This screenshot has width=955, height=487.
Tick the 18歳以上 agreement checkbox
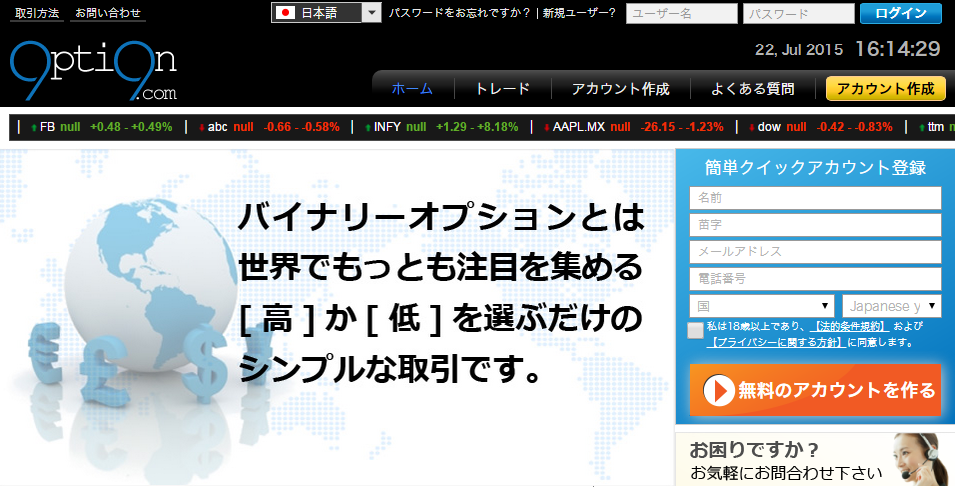[x=696, y=331]
